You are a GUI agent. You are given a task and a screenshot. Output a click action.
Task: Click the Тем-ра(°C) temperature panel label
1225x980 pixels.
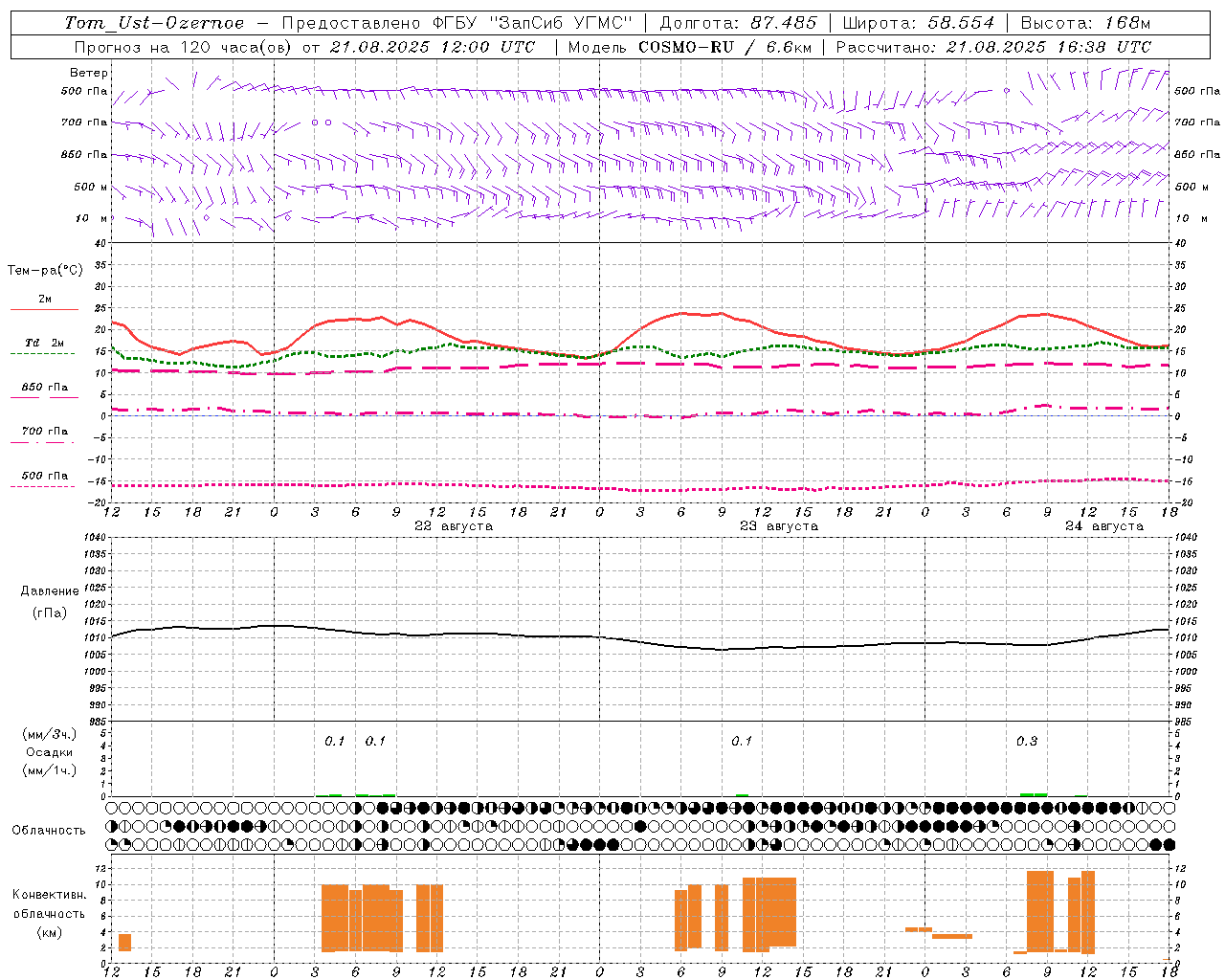coord(45,270)
